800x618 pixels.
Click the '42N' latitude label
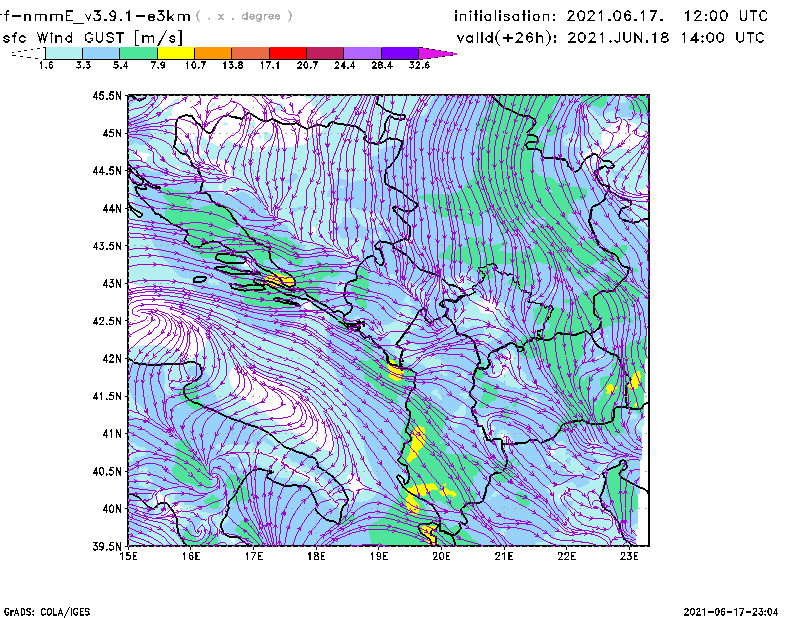[x=112, y=358]
